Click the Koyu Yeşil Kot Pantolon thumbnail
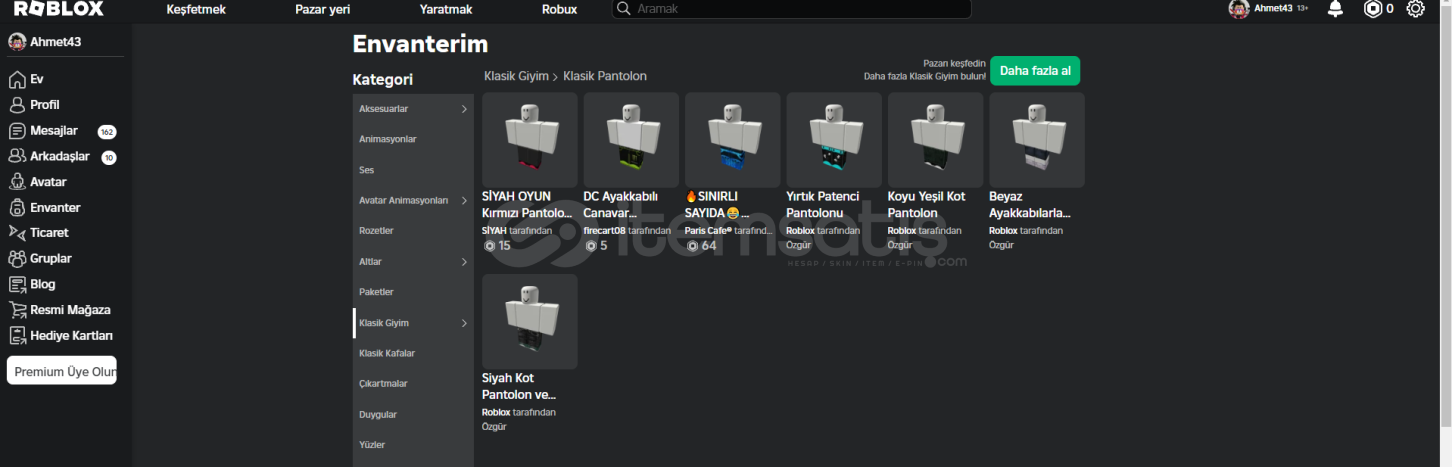1452x467 pixels. (935, 140)
